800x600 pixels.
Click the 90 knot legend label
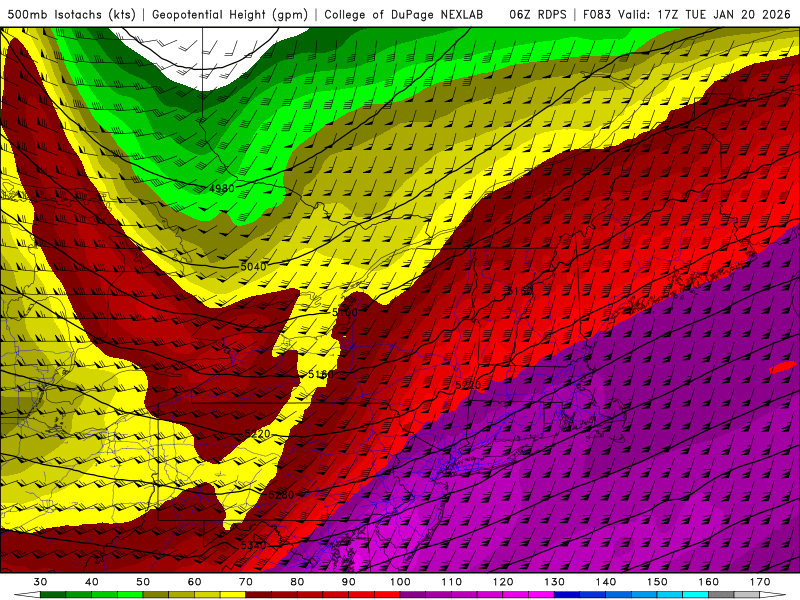point(348,582)
